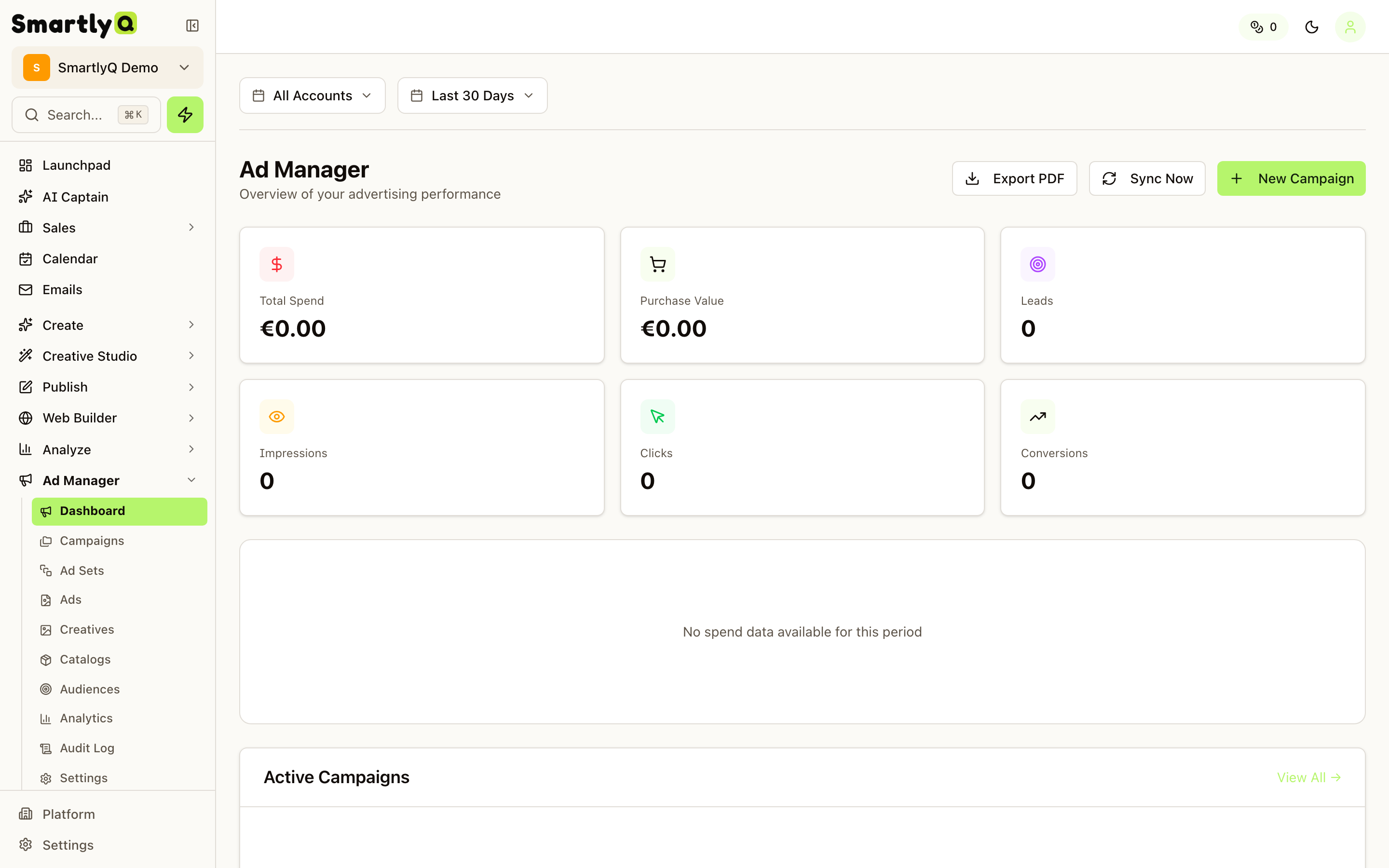
Task: Click the green cursor Clicks icon
Action: coord(657,416)
